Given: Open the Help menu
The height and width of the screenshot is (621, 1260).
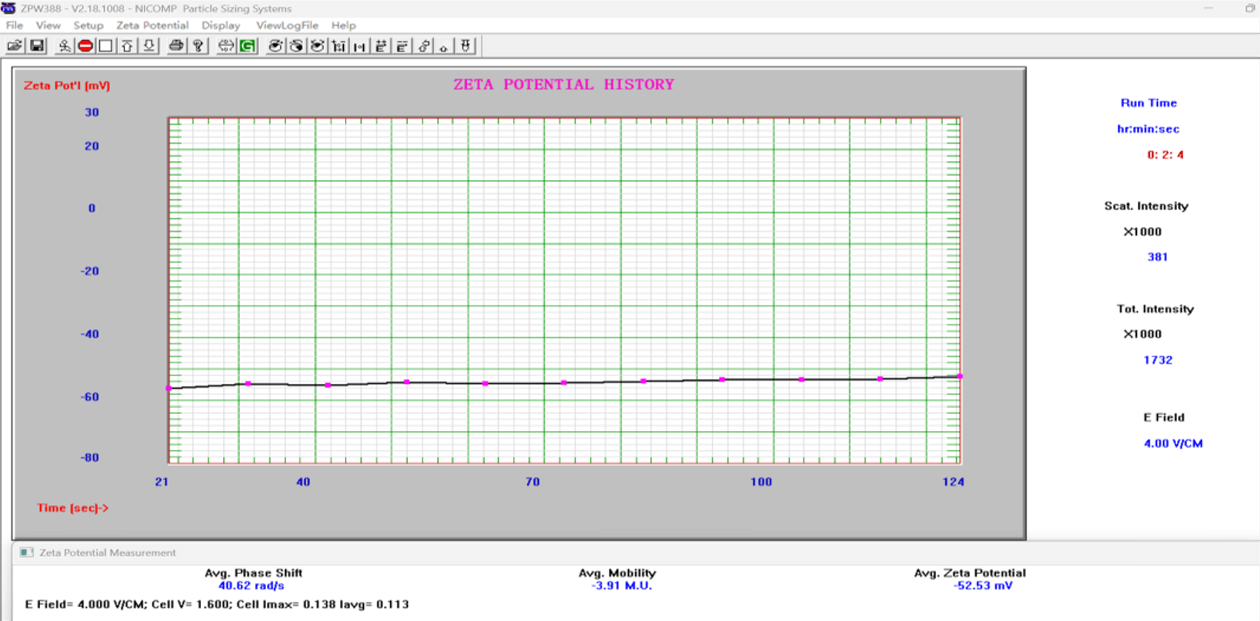Looking at the screenshot, I should [x=343, y=25].
